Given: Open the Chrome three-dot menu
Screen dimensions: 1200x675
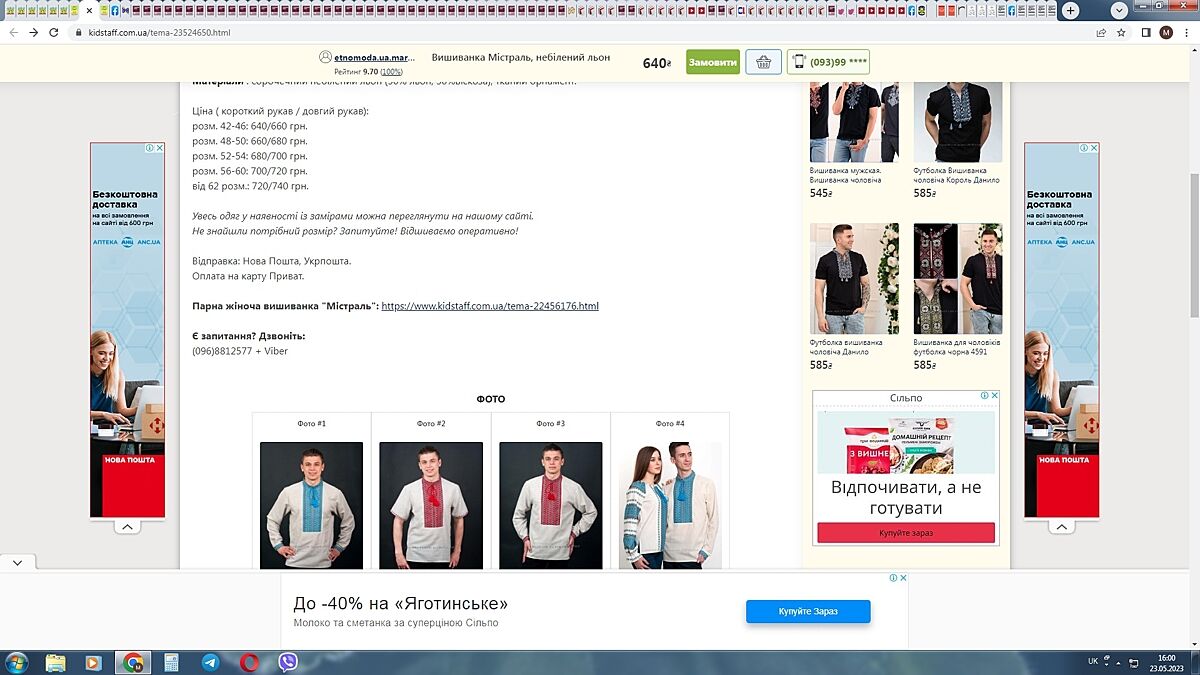Looking at the screenshot, I should (1186, 32).
